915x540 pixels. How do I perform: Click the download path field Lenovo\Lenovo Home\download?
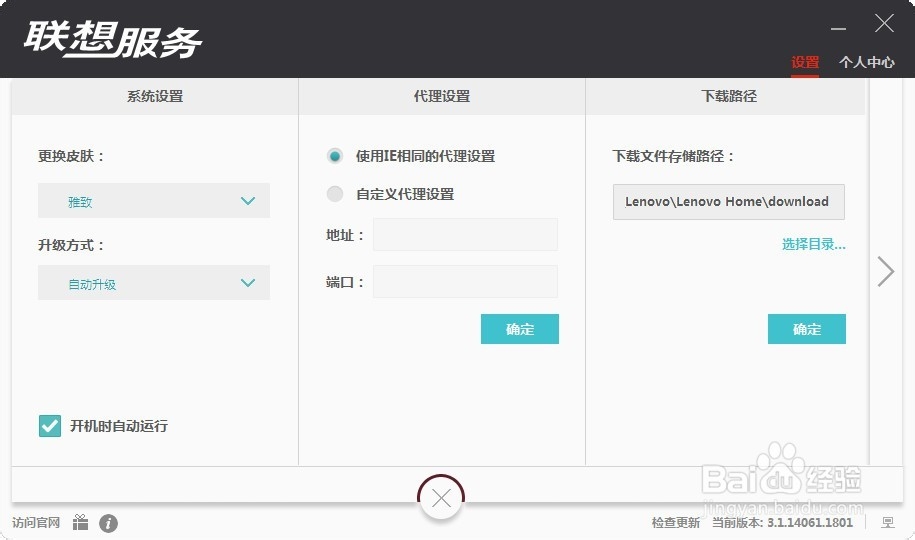(x=729, y=202)
